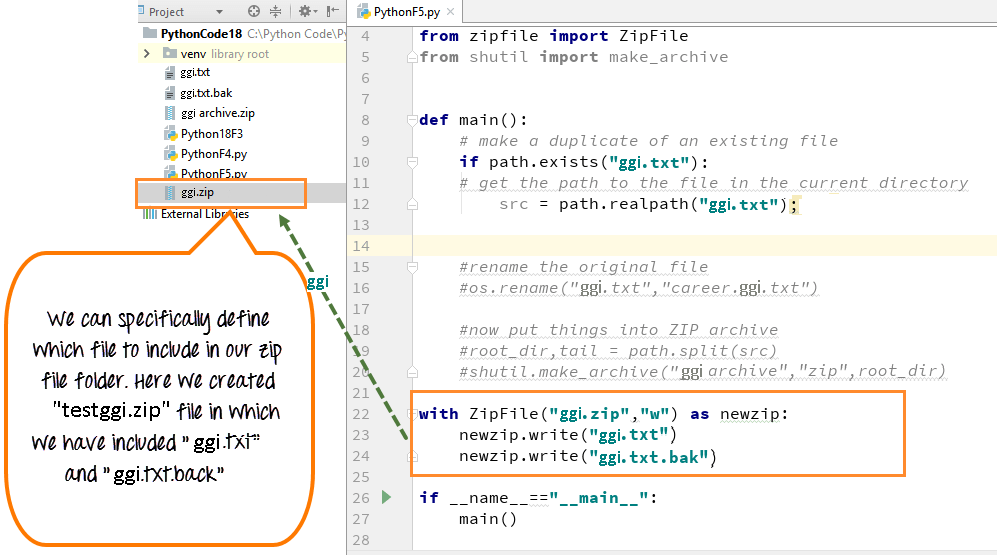Select PythonF4.py in the project tree
The image size is (997, 556).
[x=213, y=154]
